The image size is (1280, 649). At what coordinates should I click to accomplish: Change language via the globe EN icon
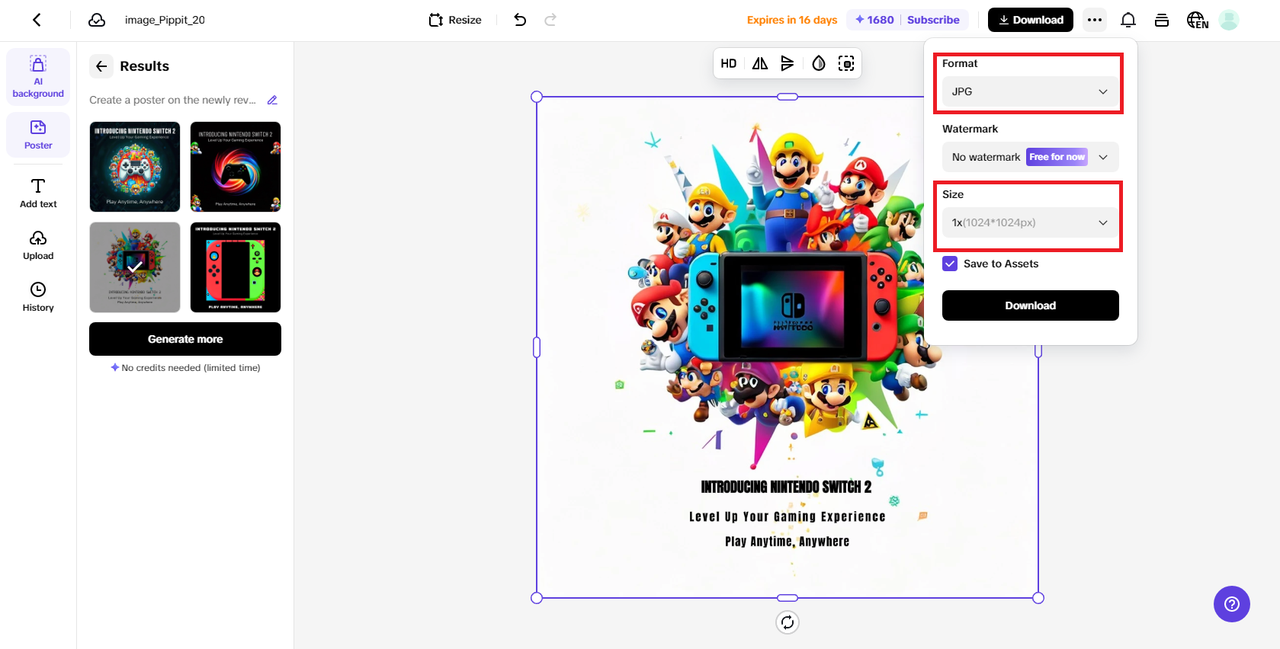[x=1197, y=20]
